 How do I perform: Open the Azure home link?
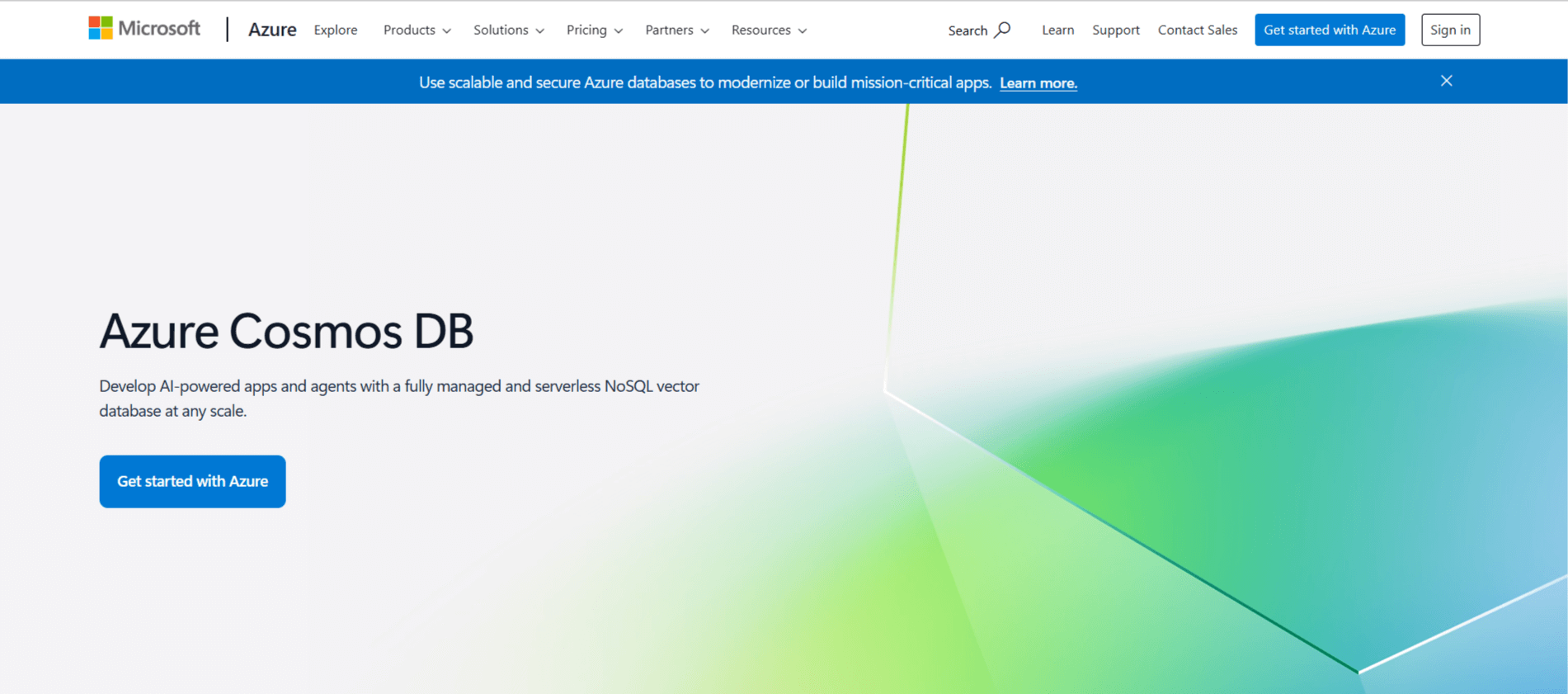(x=272, y=30)
